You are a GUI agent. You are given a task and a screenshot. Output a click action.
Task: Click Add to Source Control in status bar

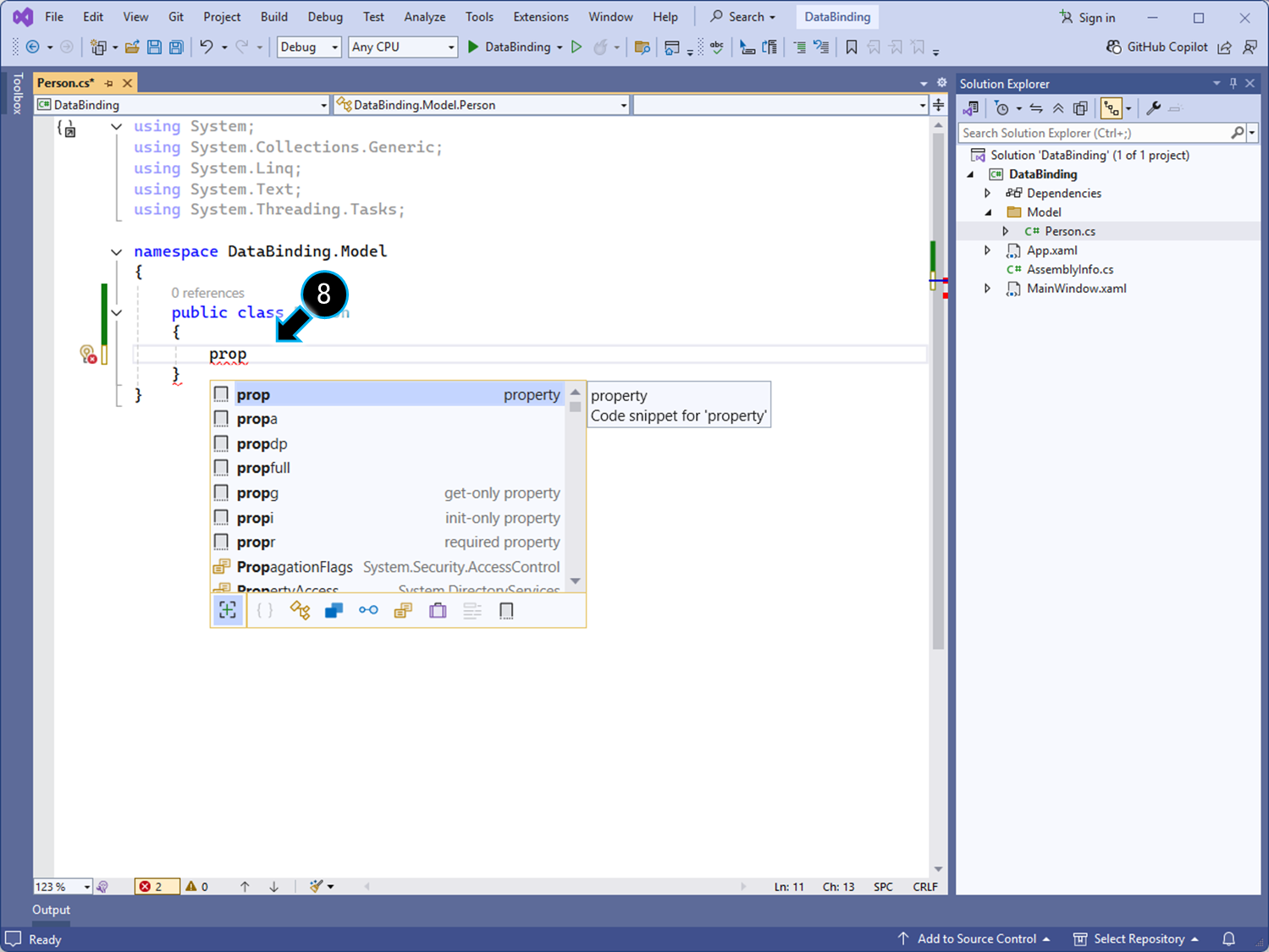point(974,938)
